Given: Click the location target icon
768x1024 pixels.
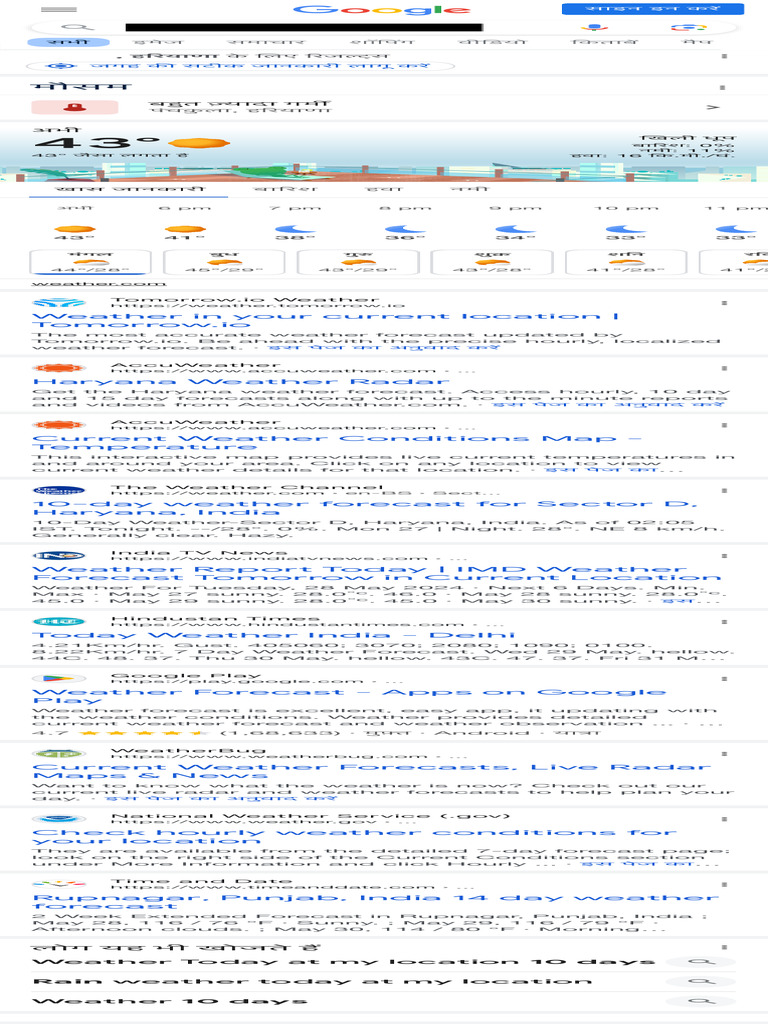Looking at the screenshot, I should [61, 66].
